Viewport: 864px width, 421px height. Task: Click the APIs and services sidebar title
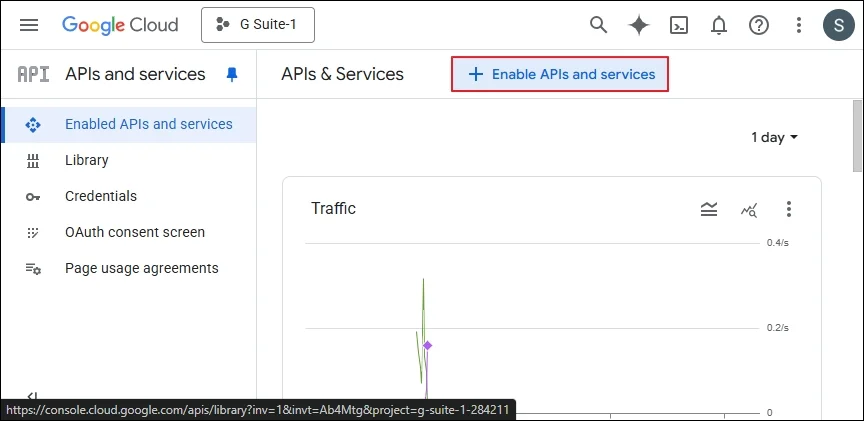click(135, 74)
